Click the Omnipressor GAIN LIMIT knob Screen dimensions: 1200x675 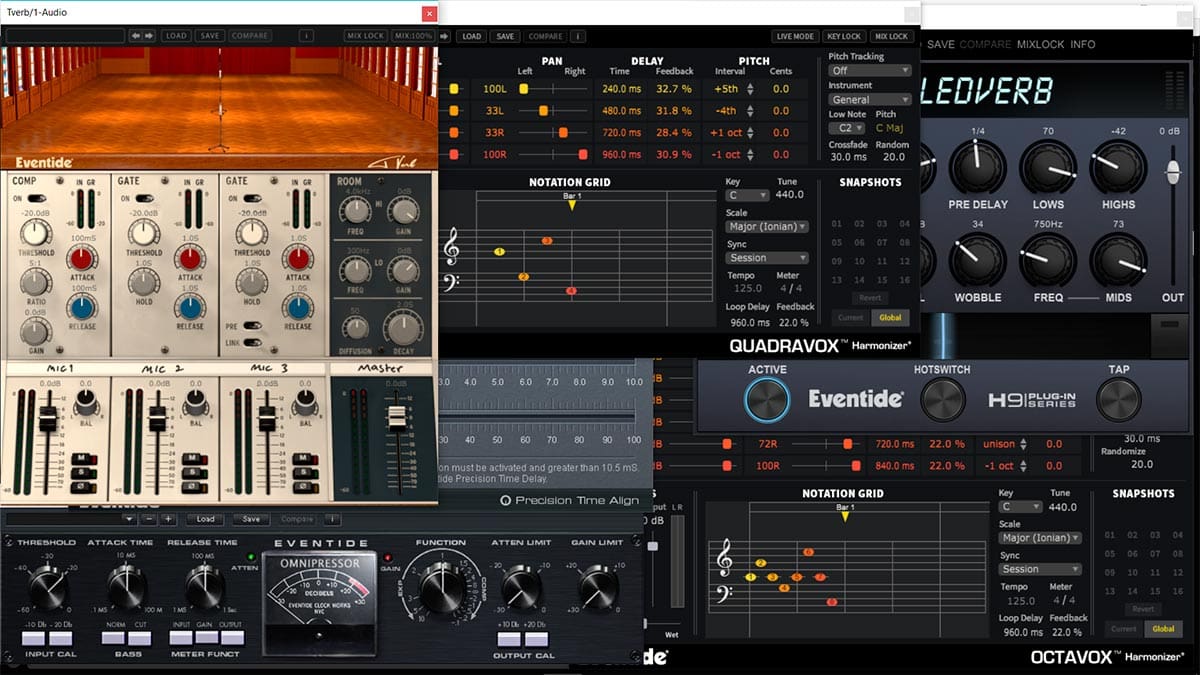tap(598, 587)
